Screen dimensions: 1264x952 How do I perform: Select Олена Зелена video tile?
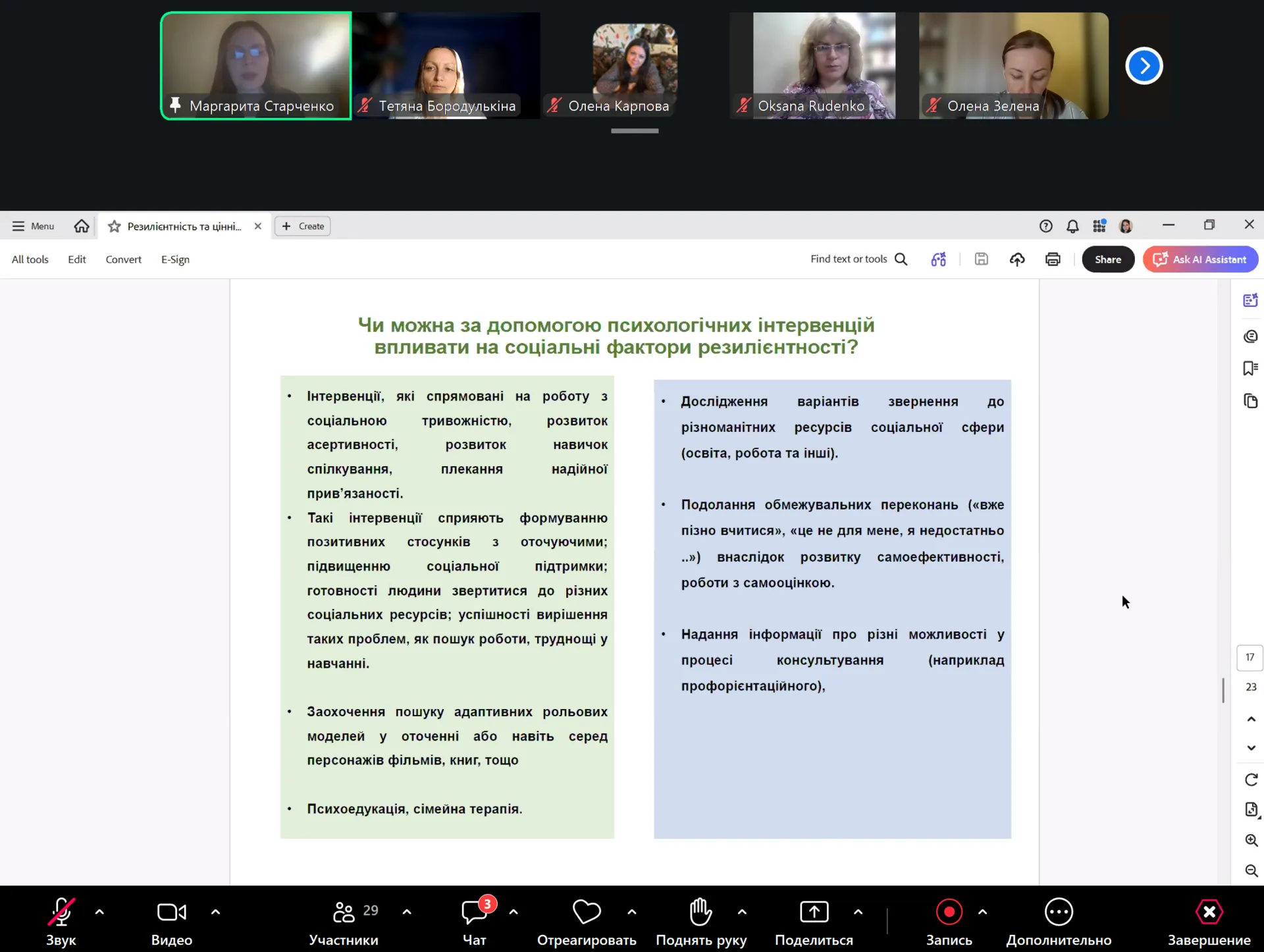[1014, 66]
